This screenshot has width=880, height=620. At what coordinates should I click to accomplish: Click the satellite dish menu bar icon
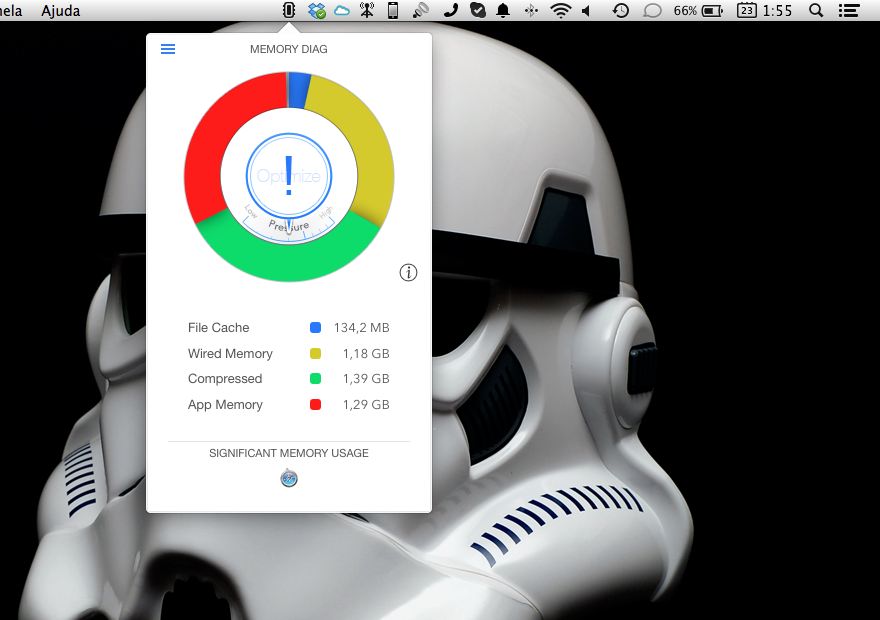[x=421, y=10]
